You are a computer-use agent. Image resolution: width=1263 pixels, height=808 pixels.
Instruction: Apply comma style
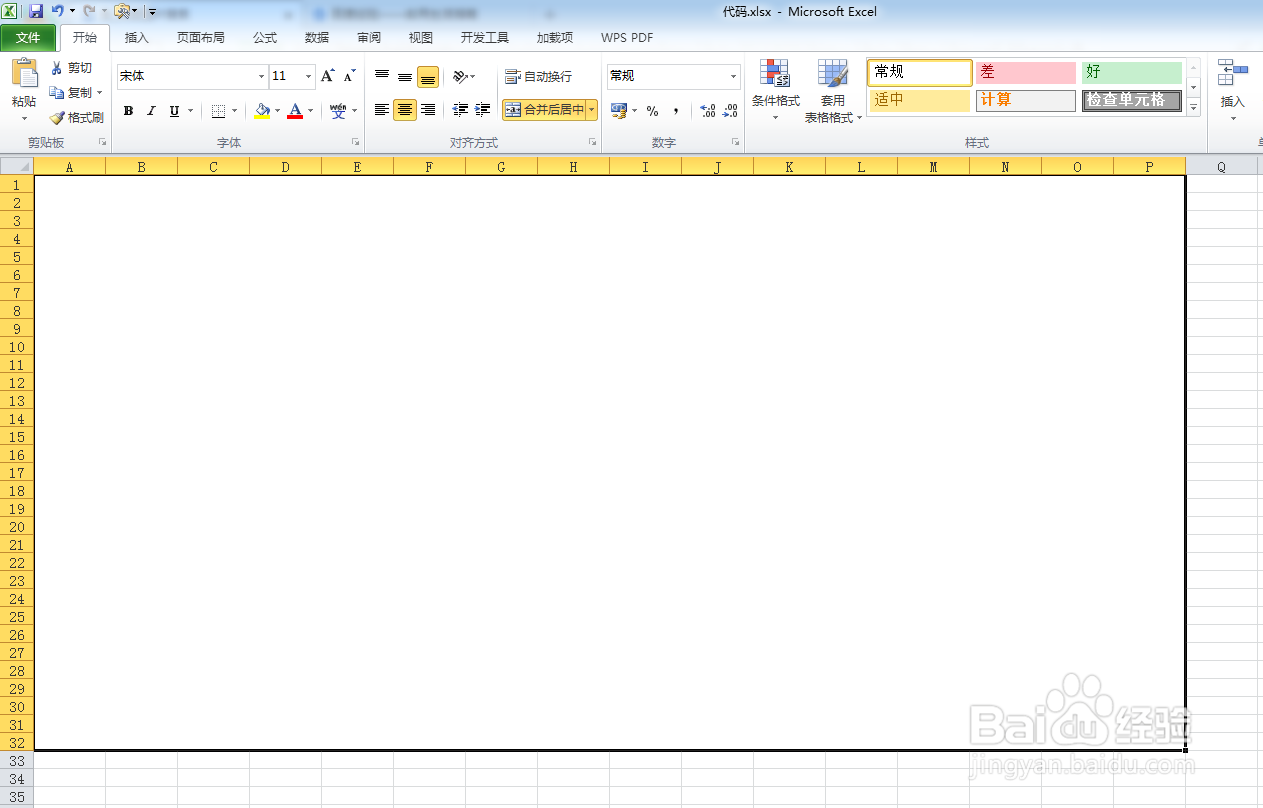(x=676, y=110)
